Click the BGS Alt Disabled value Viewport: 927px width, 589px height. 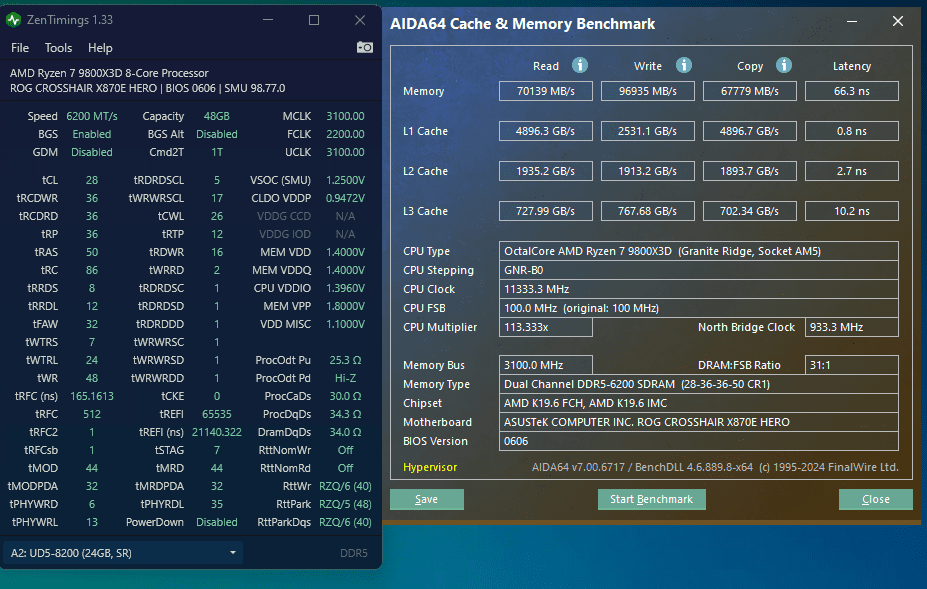(217, 134)
